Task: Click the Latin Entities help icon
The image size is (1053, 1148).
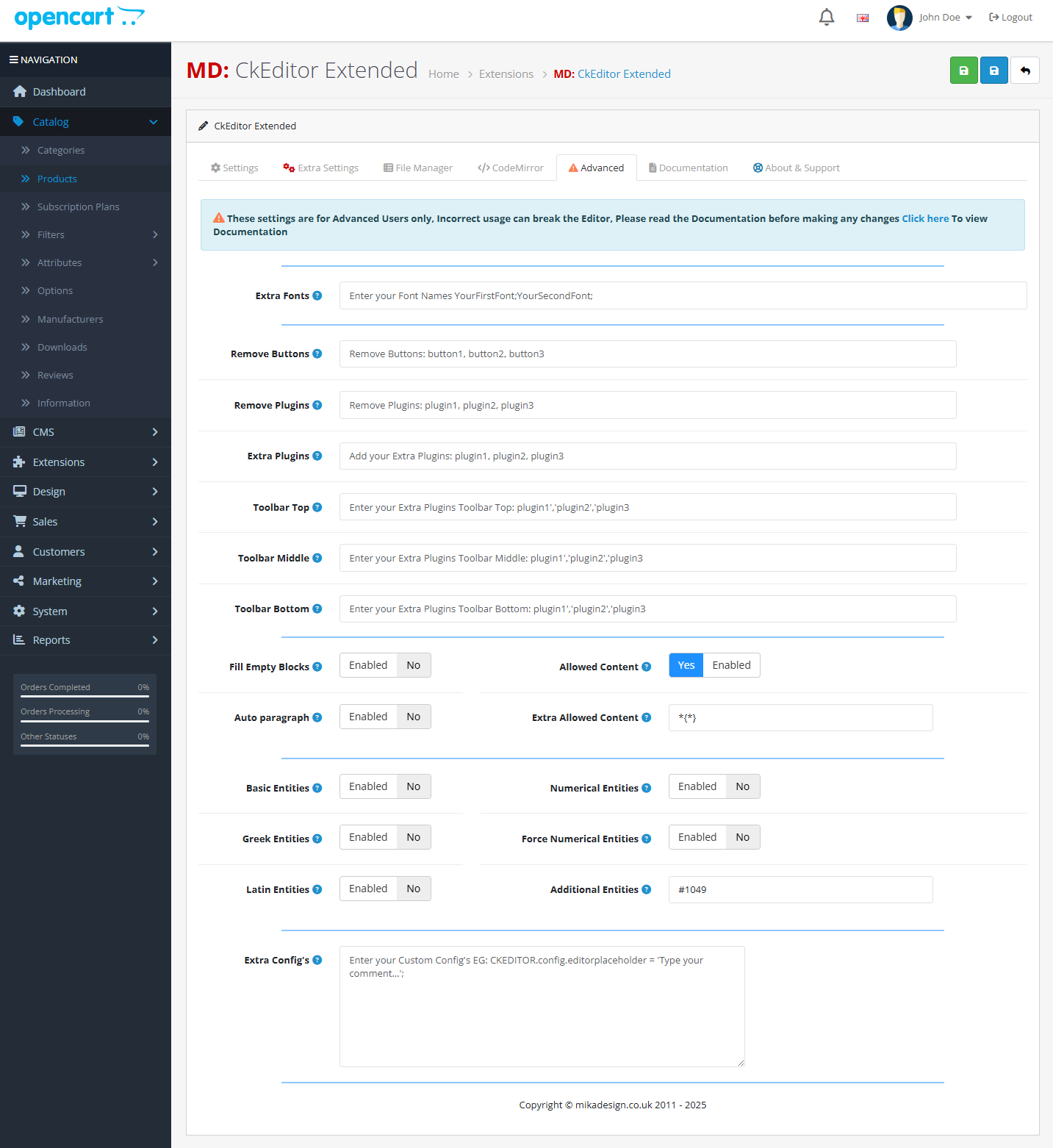Action: pyautogui.click(x=317, y=889)
